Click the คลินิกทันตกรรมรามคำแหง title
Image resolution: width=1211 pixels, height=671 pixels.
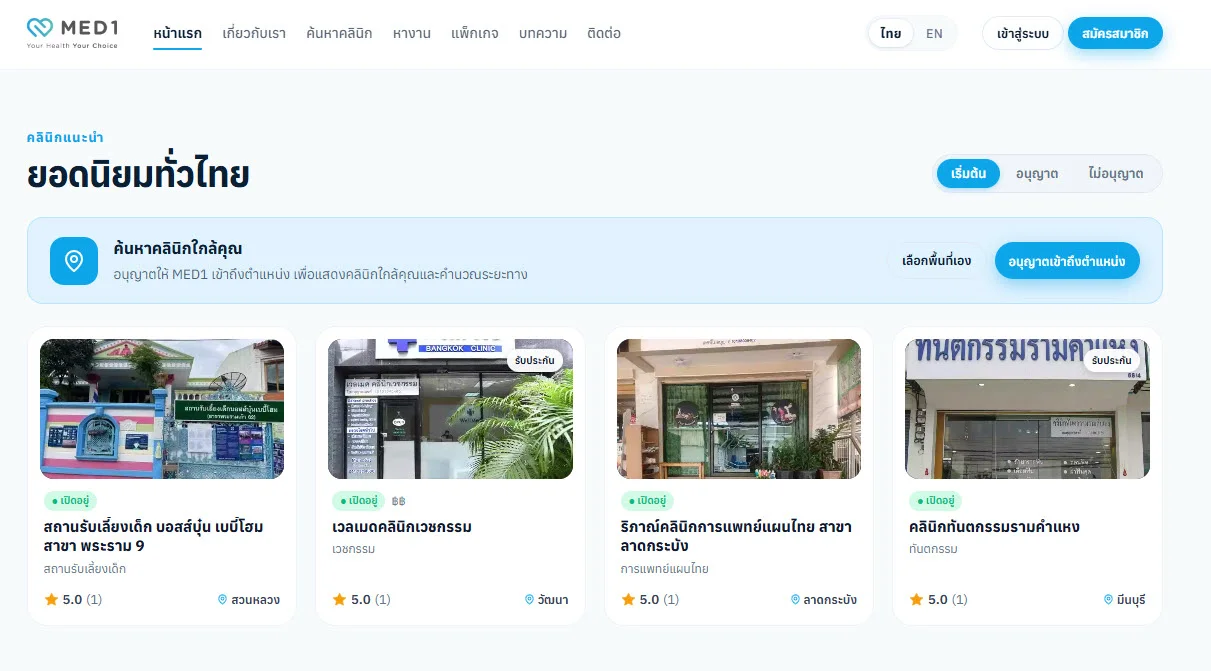pos(994,527)
